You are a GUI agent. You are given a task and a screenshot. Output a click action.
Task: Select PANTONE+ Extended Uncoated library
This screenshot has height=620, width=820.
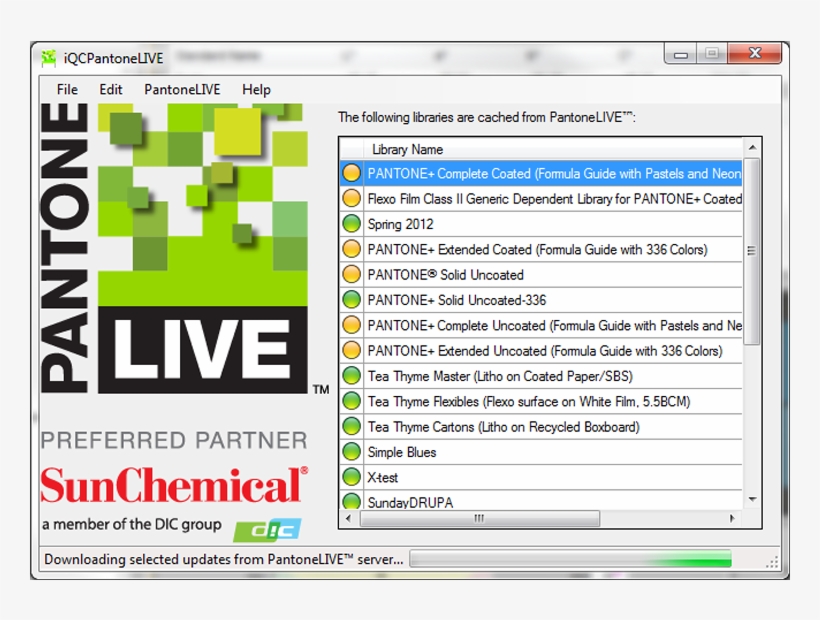point(541,350)
